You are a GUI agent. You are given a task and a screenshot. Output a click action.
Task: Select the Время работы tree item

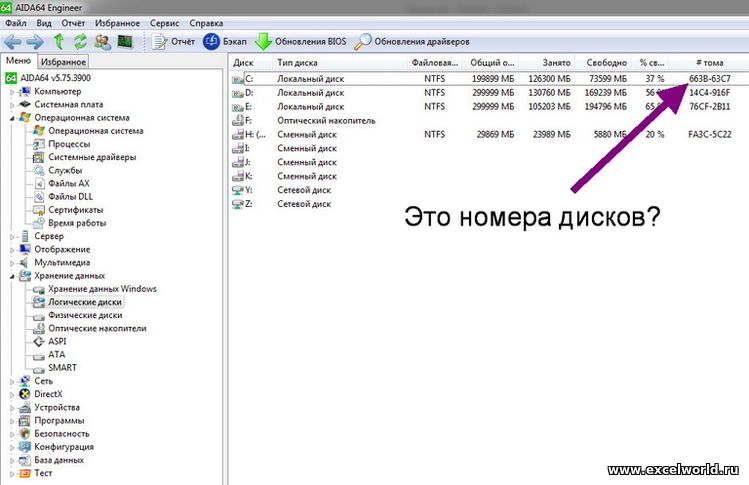pos(77,223)
